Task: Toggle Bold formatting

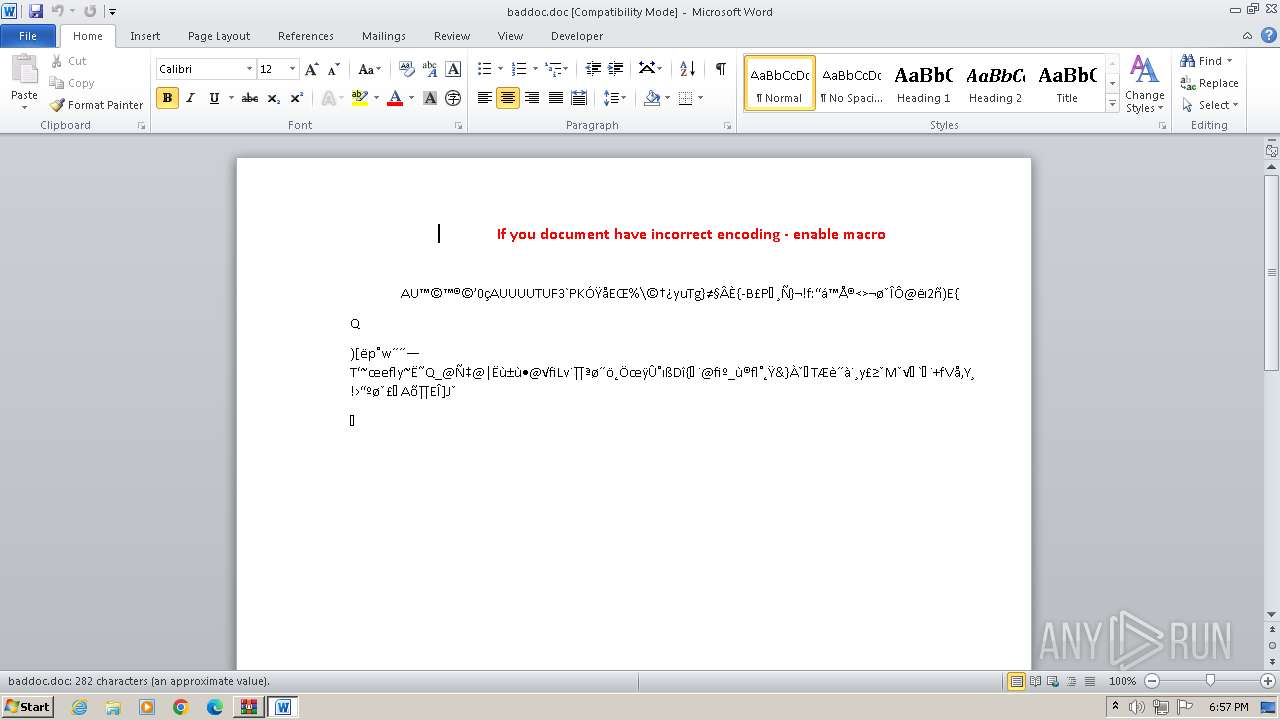Action: (167, 98)
